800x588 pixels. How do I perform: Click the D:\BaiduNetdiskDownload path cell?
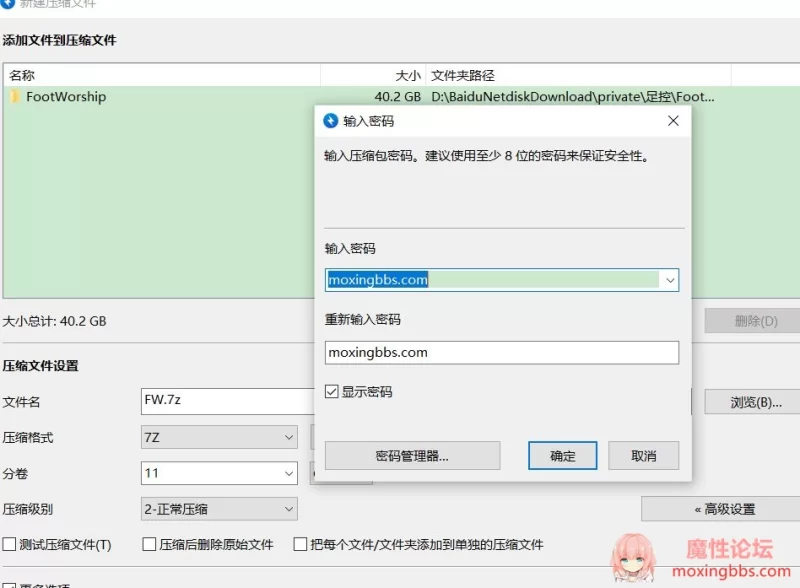[x=572, y=96]
